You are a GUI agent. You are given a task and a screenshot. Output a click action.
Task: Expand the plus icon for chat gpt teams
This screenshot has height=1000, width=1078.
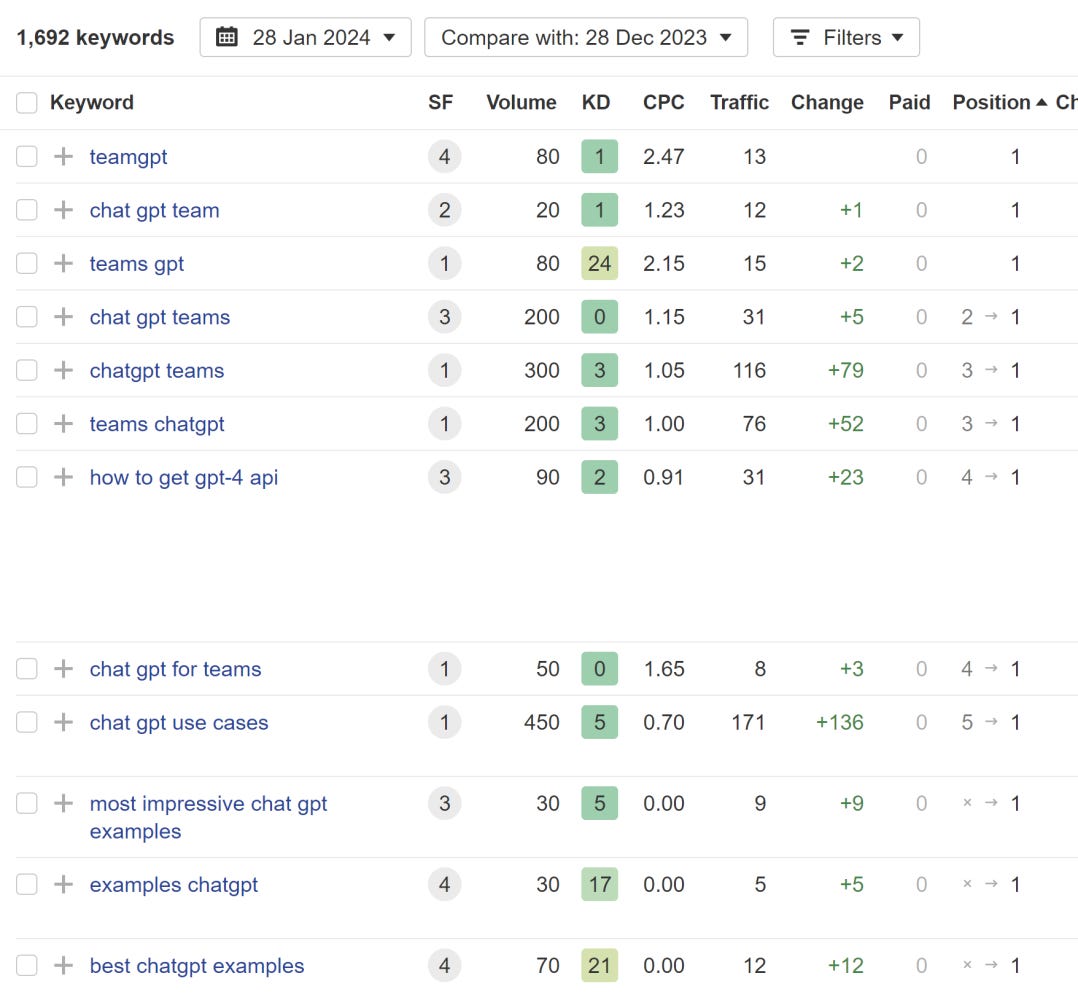coord(63,317)
